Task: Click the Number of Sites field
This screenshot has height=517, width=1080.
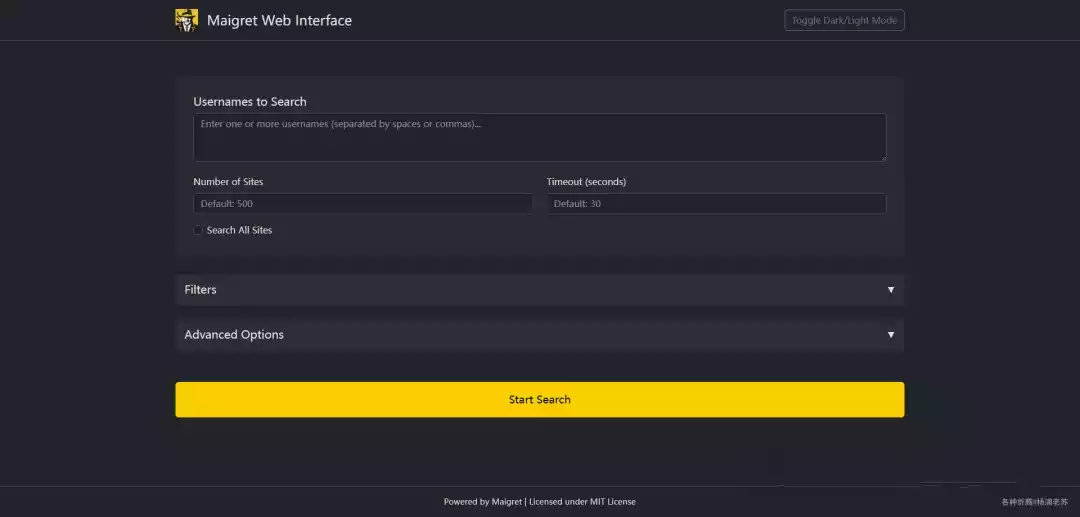Action: pos(362,204)
